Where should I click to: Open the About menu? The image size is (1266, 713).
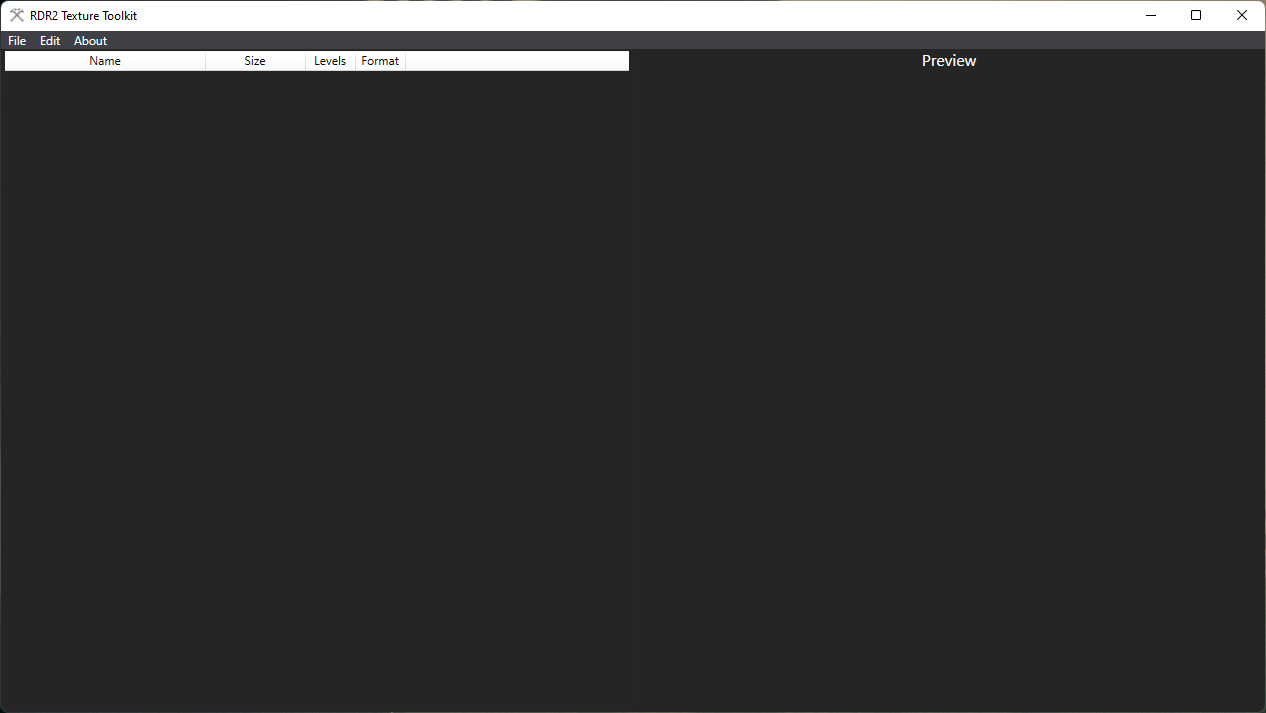click(x=90, y=41)
